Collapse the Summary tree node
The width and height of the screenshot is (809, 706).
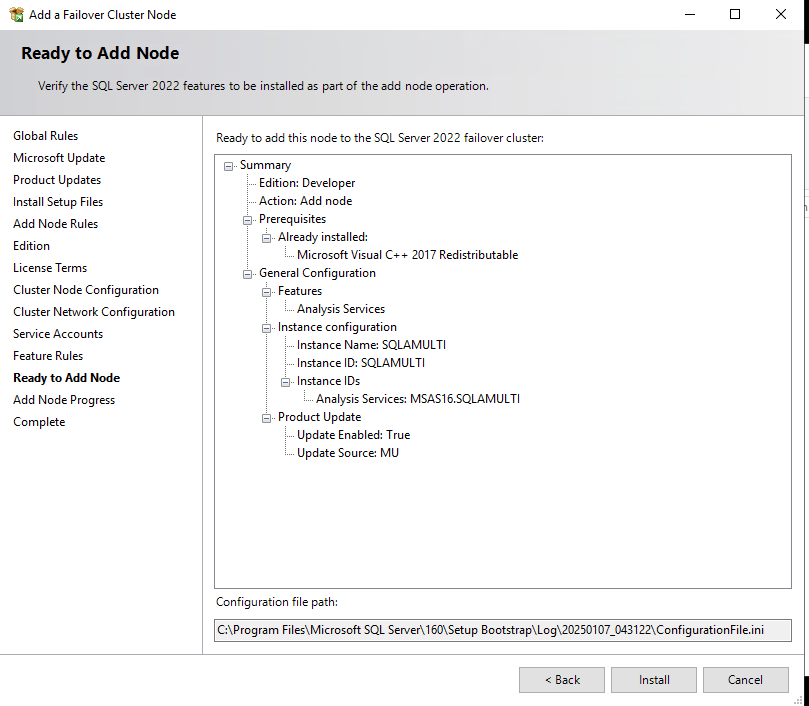228,166
